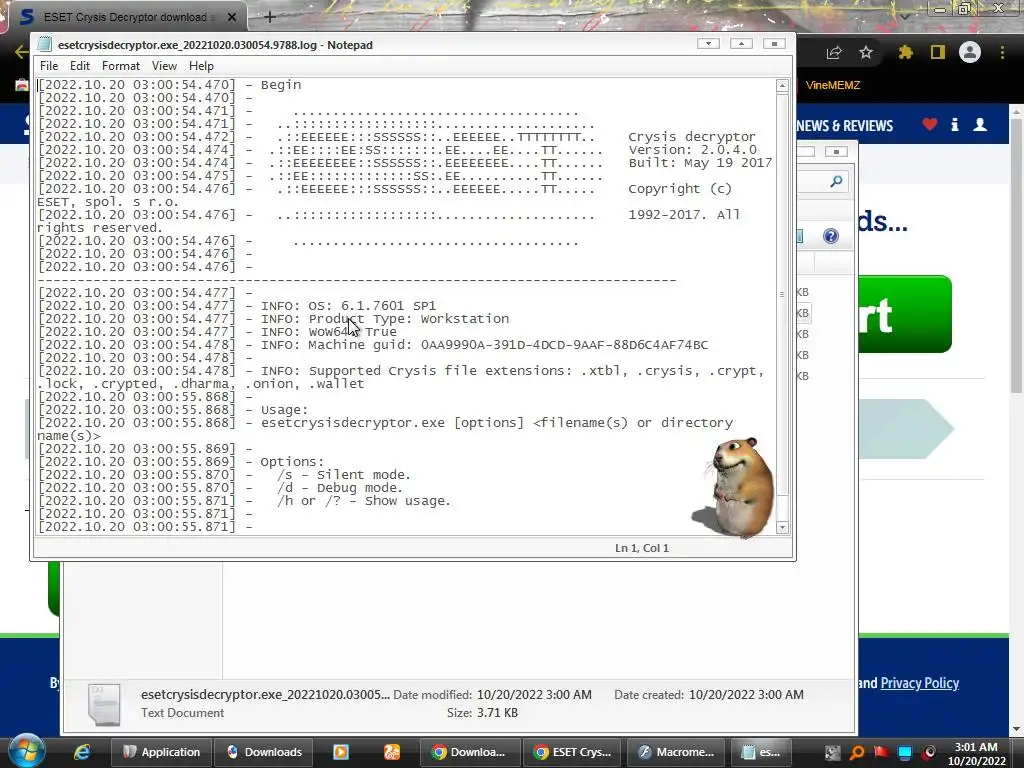Viewport: 1024px width, 768px height.
Task: Switch to the Application taskbar button
Action: click(161, 752)
